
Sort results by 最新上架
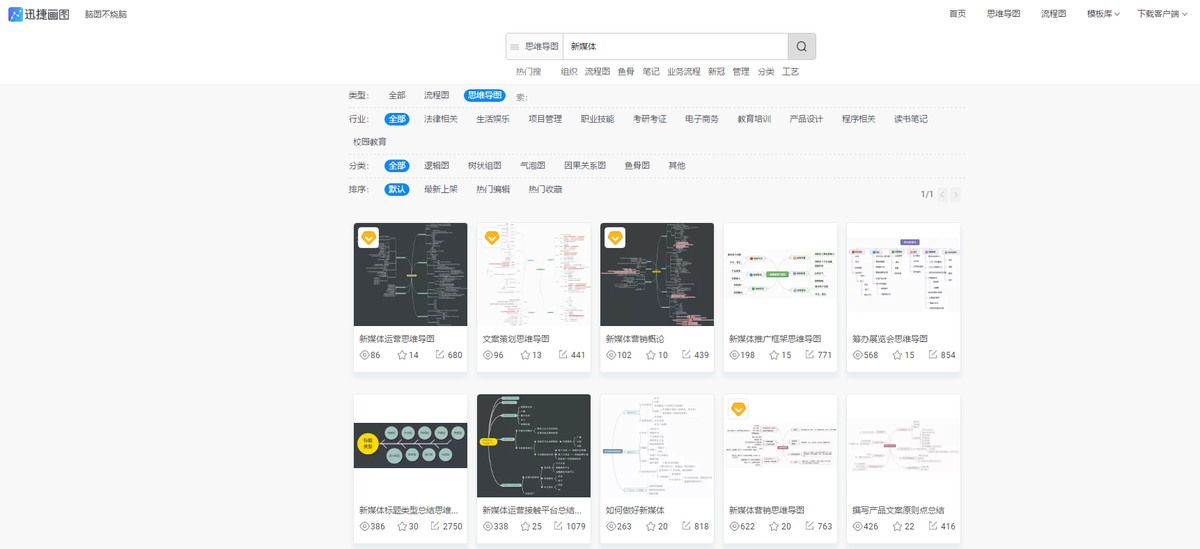[440, 189]
